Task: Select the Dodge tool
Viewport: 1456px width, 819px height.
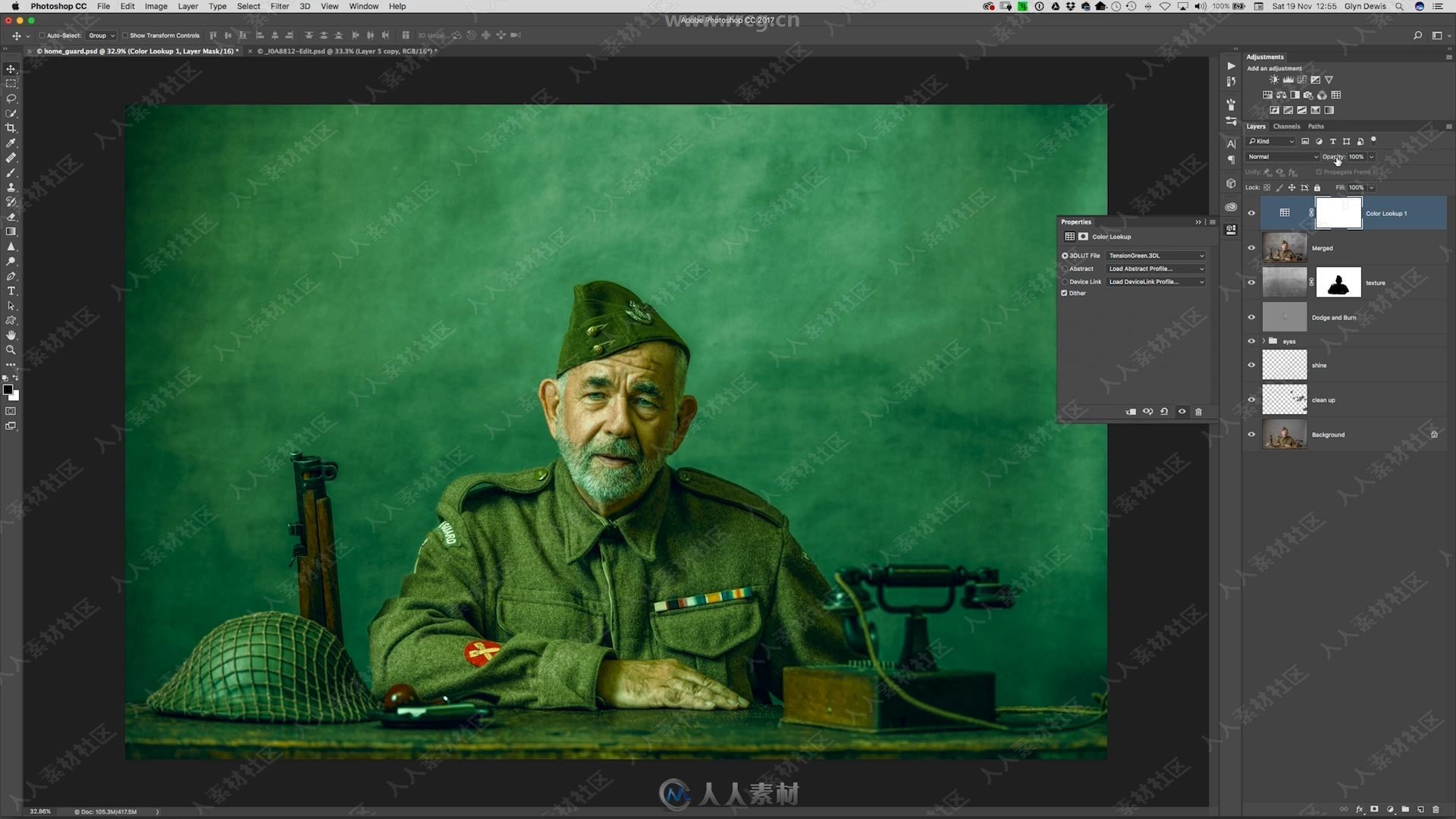Action: tap(11, 261)
